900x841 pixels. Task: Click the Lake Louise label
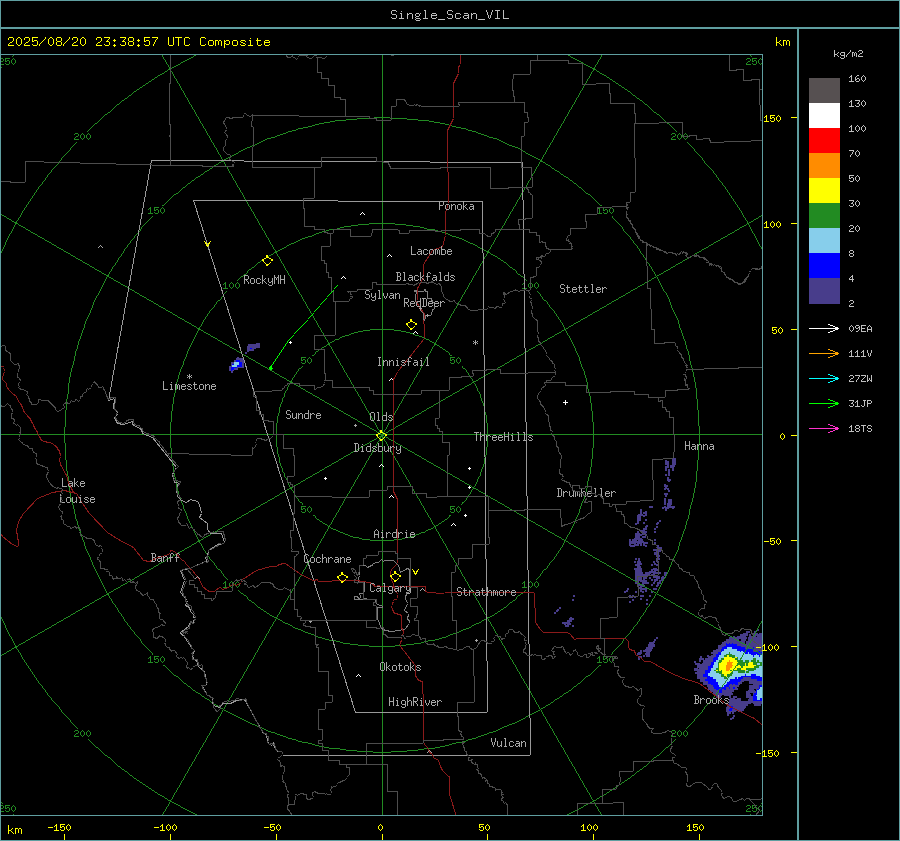(77, 491)
